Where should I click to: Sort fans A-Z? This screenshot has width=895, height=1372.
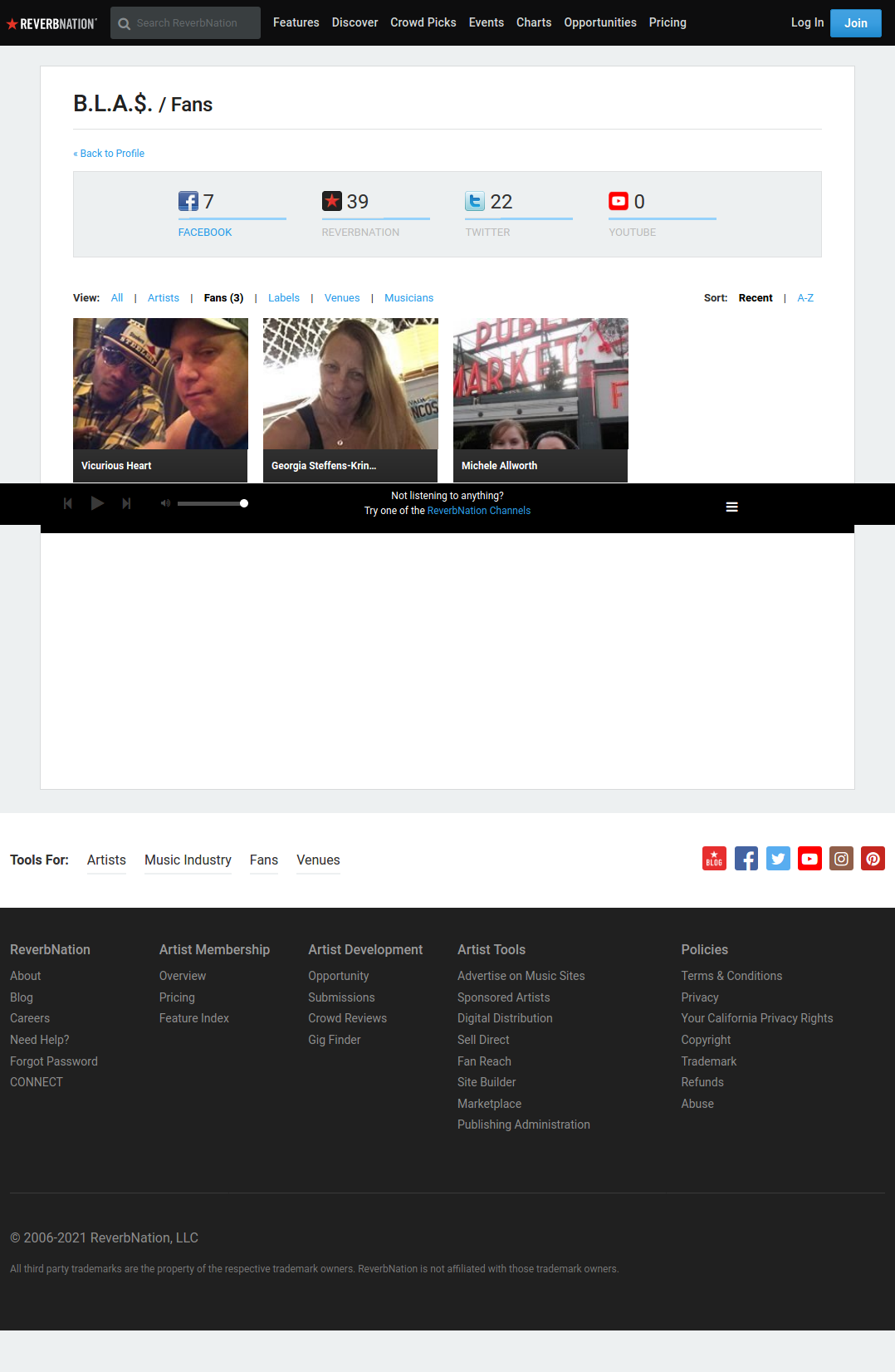pos(805,298)
